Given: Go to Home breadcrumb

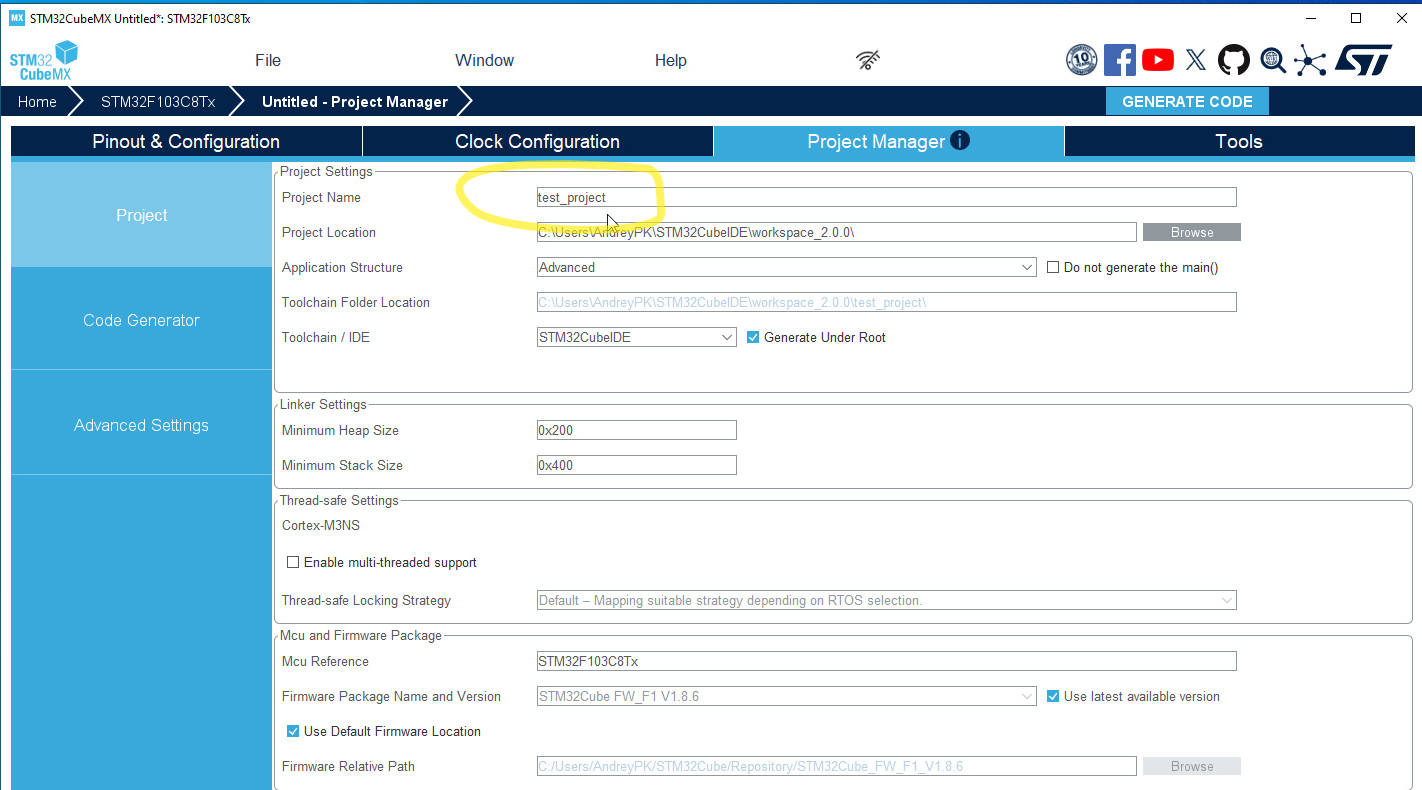Looking at the screenshot, I should tap(37, 101).
